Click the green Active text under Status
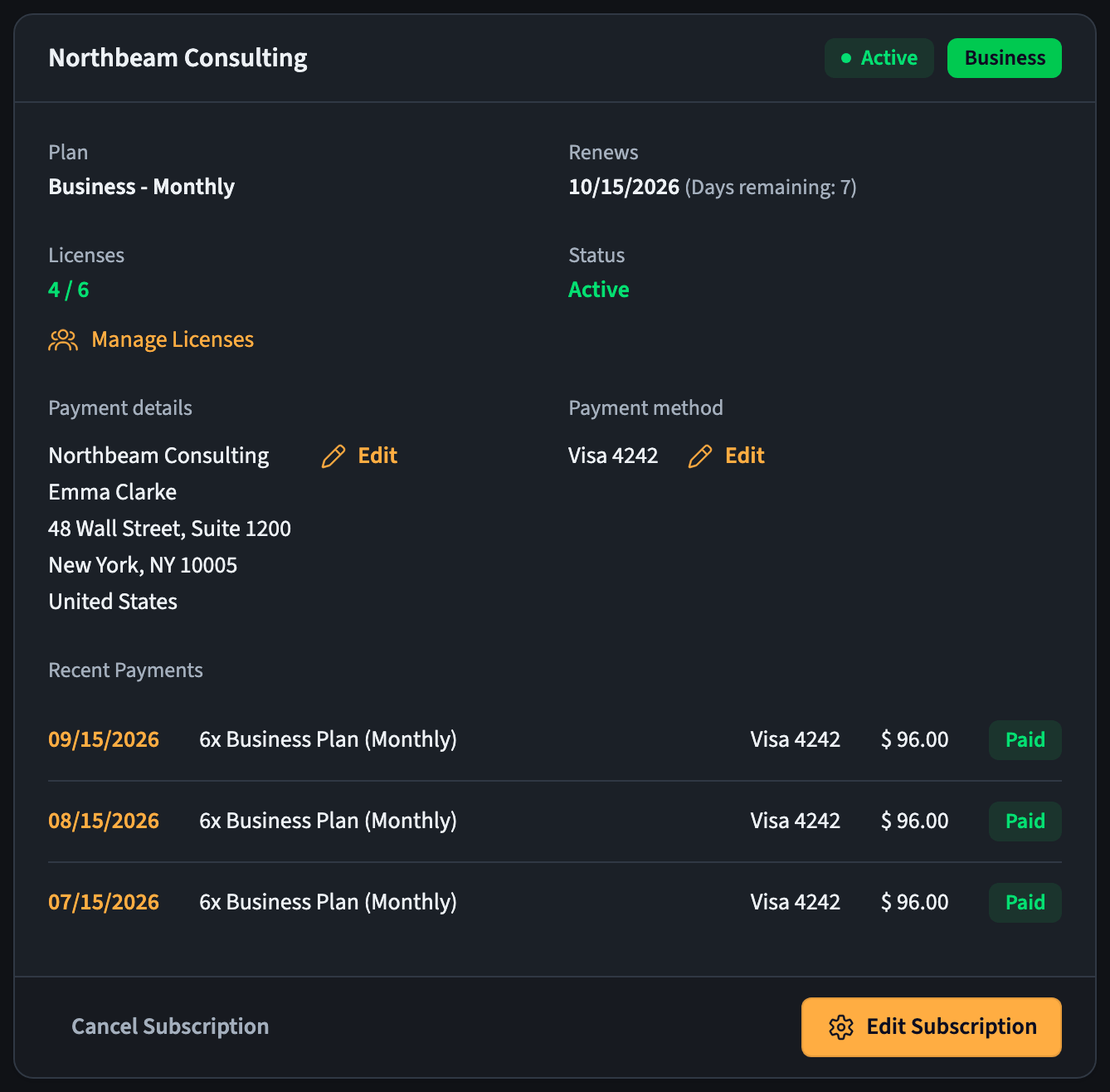 tap(599, 290)
